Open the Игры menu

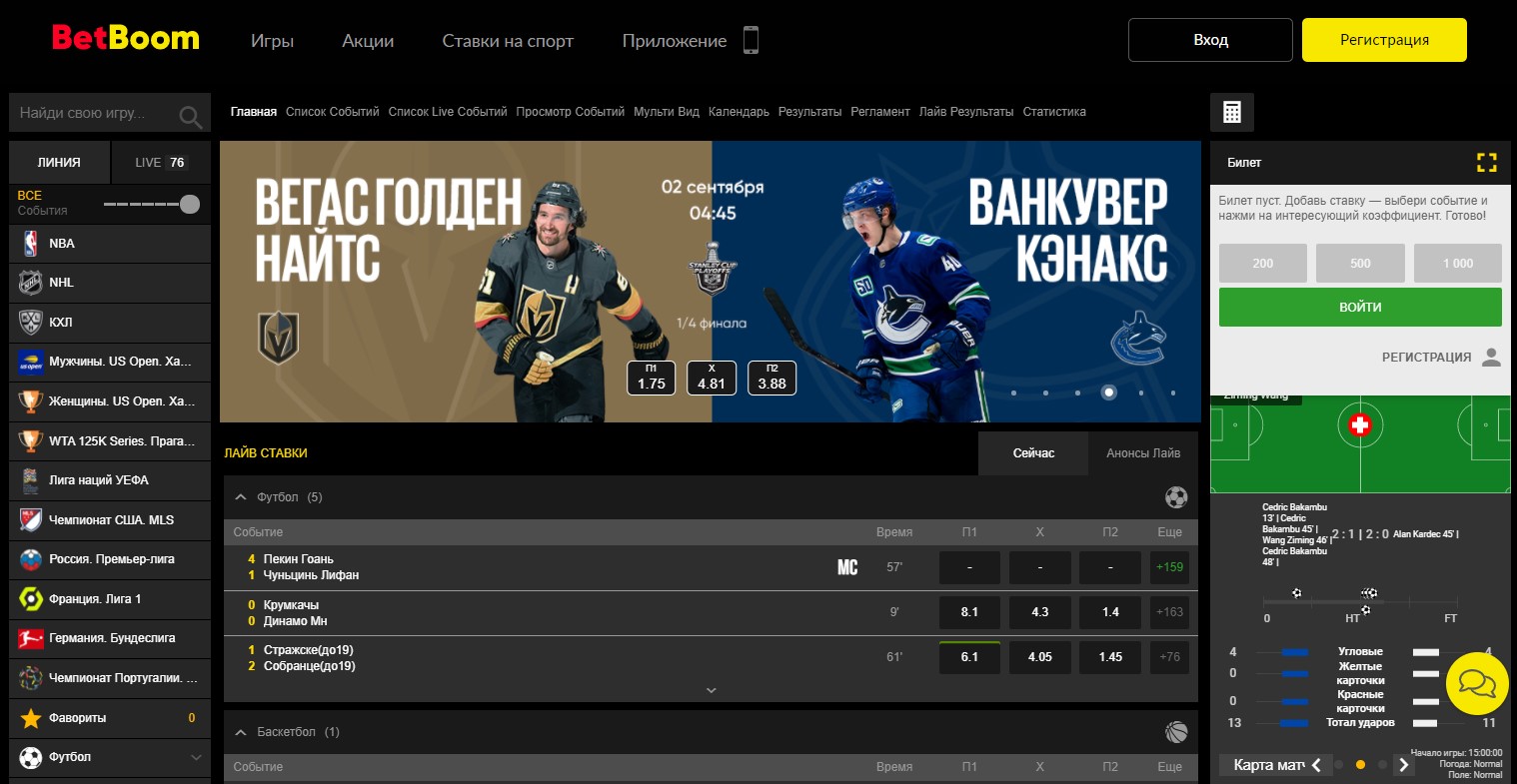[272, 41]
